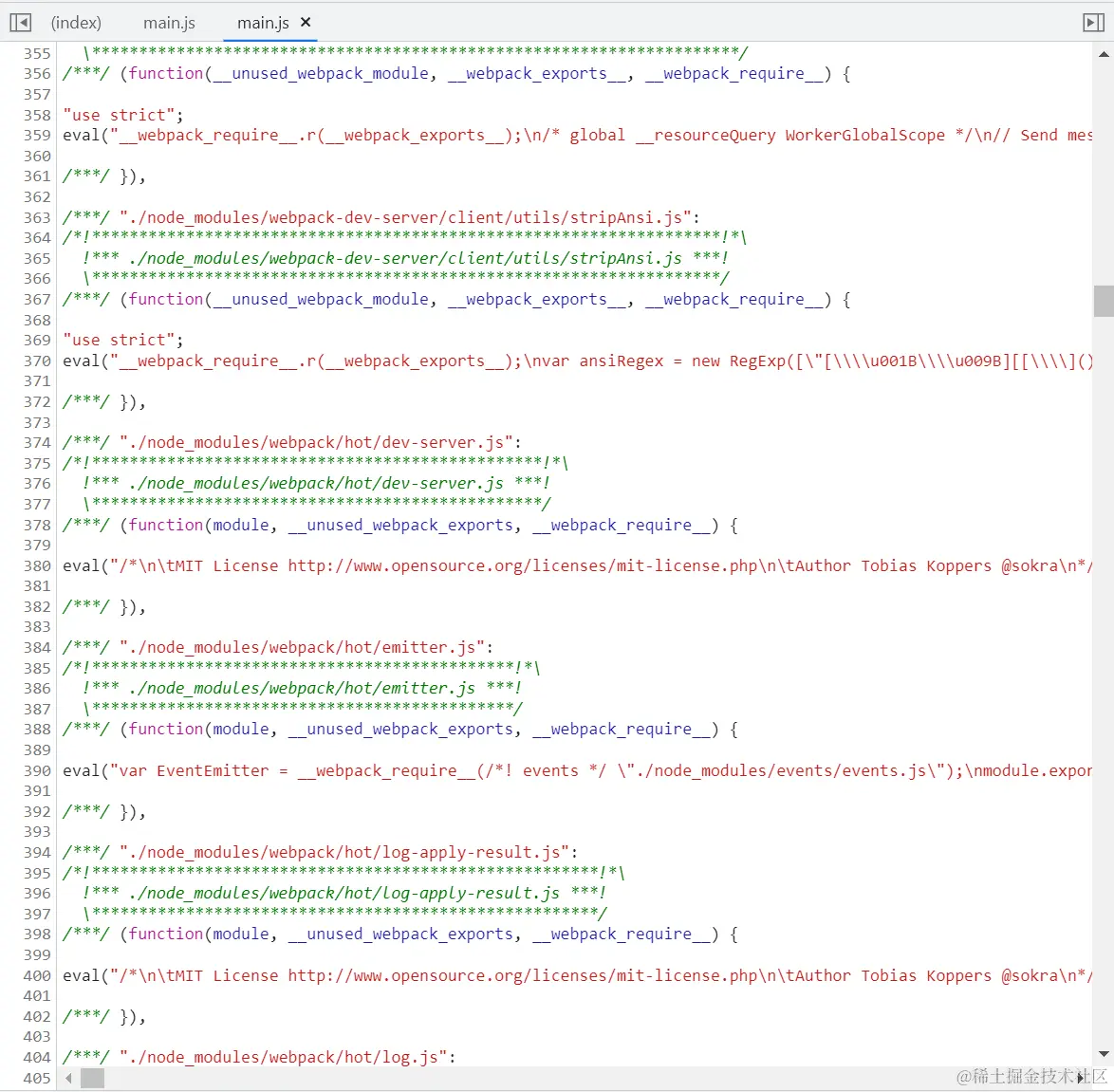
Task: Click the webpack/hot/log.js path string on line 404
Action: coord(284,1057)
